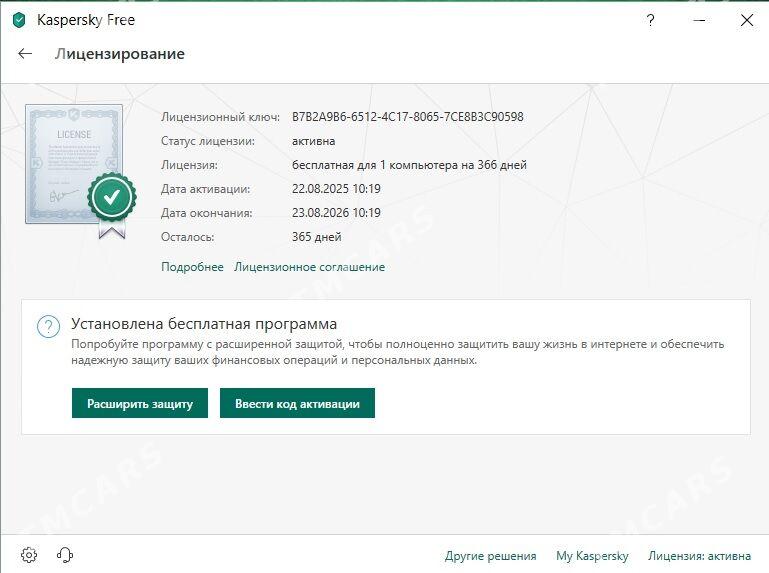Go back using the left arrow
The height and width of the screenshot is (573, 769).
(x=25, y=53)
